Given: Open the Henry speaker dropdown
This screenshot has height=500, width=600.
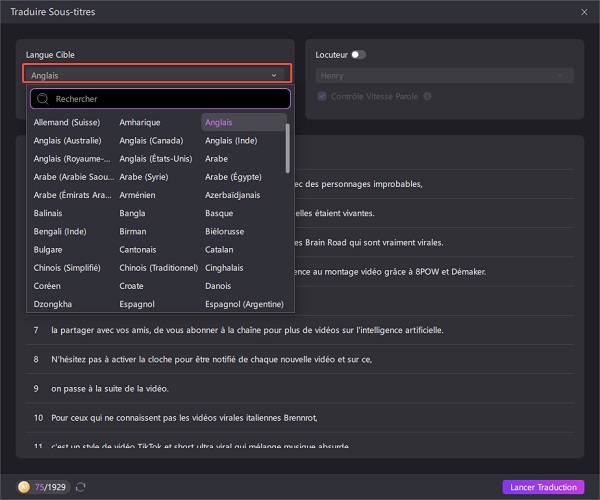Looking at the screenshot, I should tap(444, 75).
